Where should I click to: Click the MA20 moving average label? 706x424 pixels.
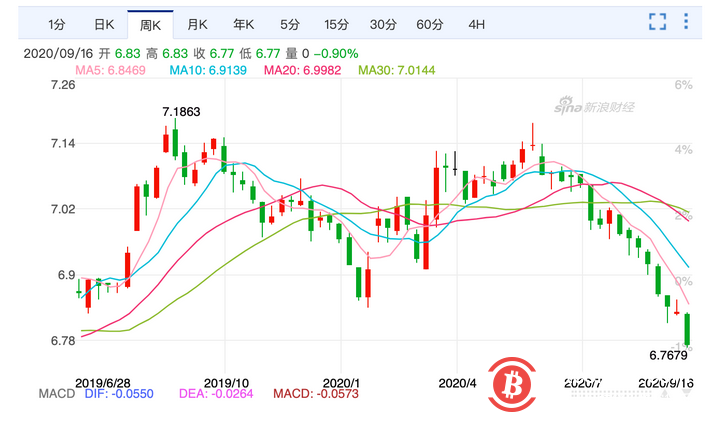pyautogui.click(x=303, y=70)
